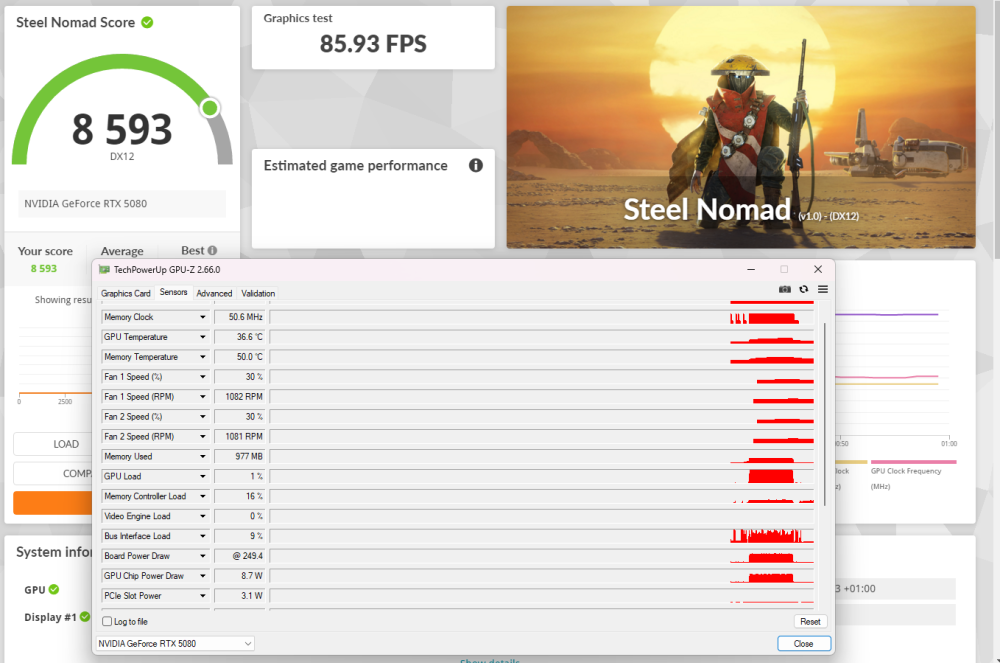Click the green check next to GPU
Image resolution: width=1000 pixels, height=663 pixels.
pos(54,590)
